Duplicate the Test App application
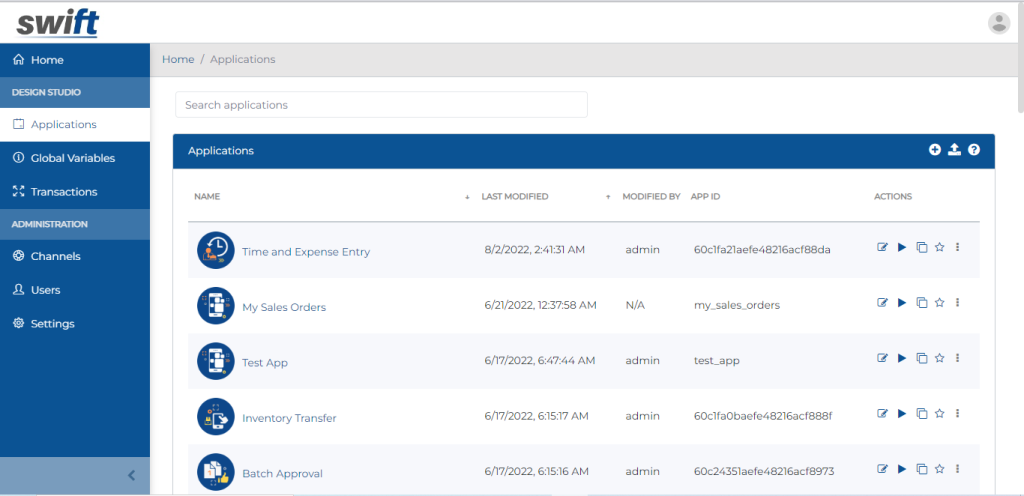Viewport: 1024px width, 496px height. [921, 358]
